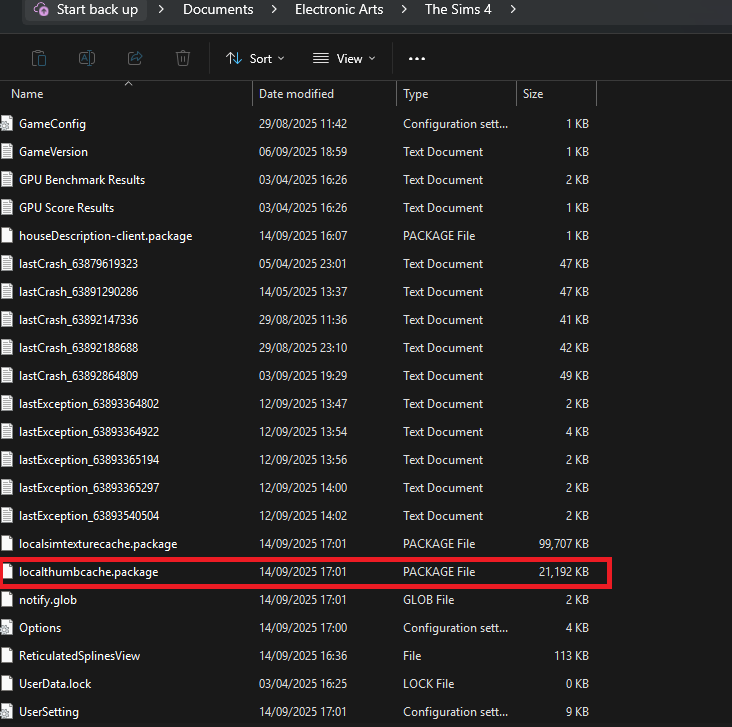Select the ReticulatedSplinesView file
The width and height of the screenshot is (732, 727).
pos(79,656)
